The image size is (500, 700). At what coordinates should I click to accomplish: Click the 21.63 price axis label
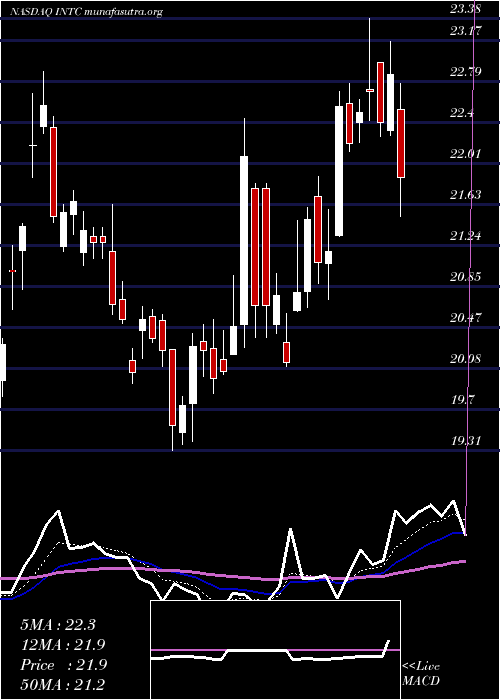tap(465, 194)
